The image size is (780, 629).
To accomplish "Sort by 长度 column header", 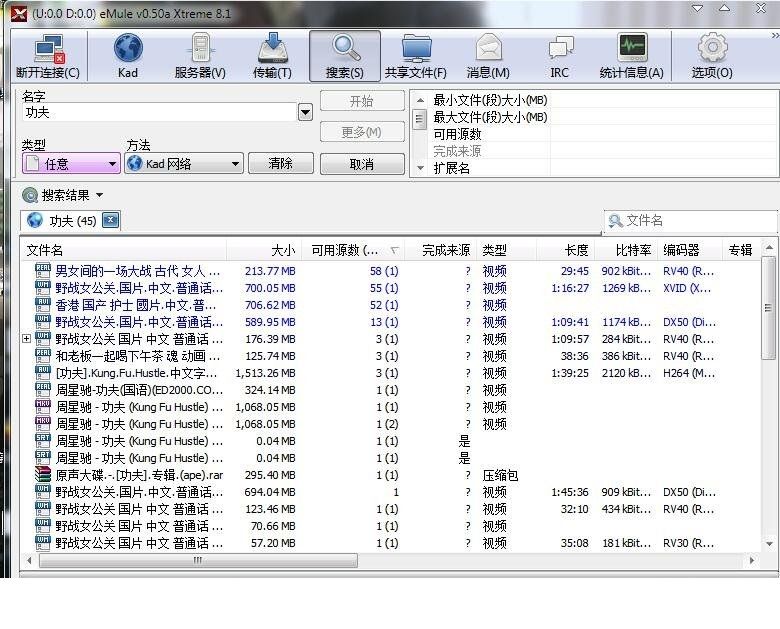I will 566,250.
